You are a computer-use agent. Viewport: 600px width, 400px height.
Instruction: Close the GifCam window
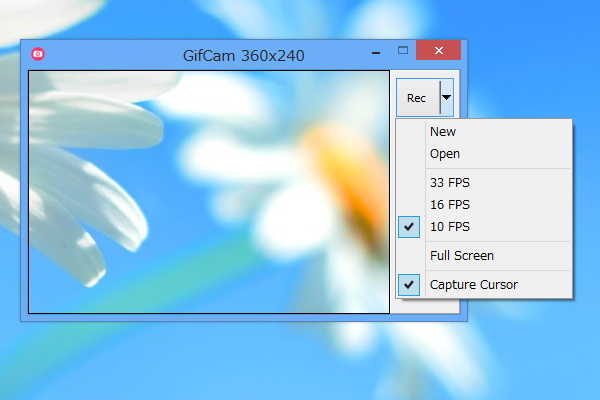[439, 50]
